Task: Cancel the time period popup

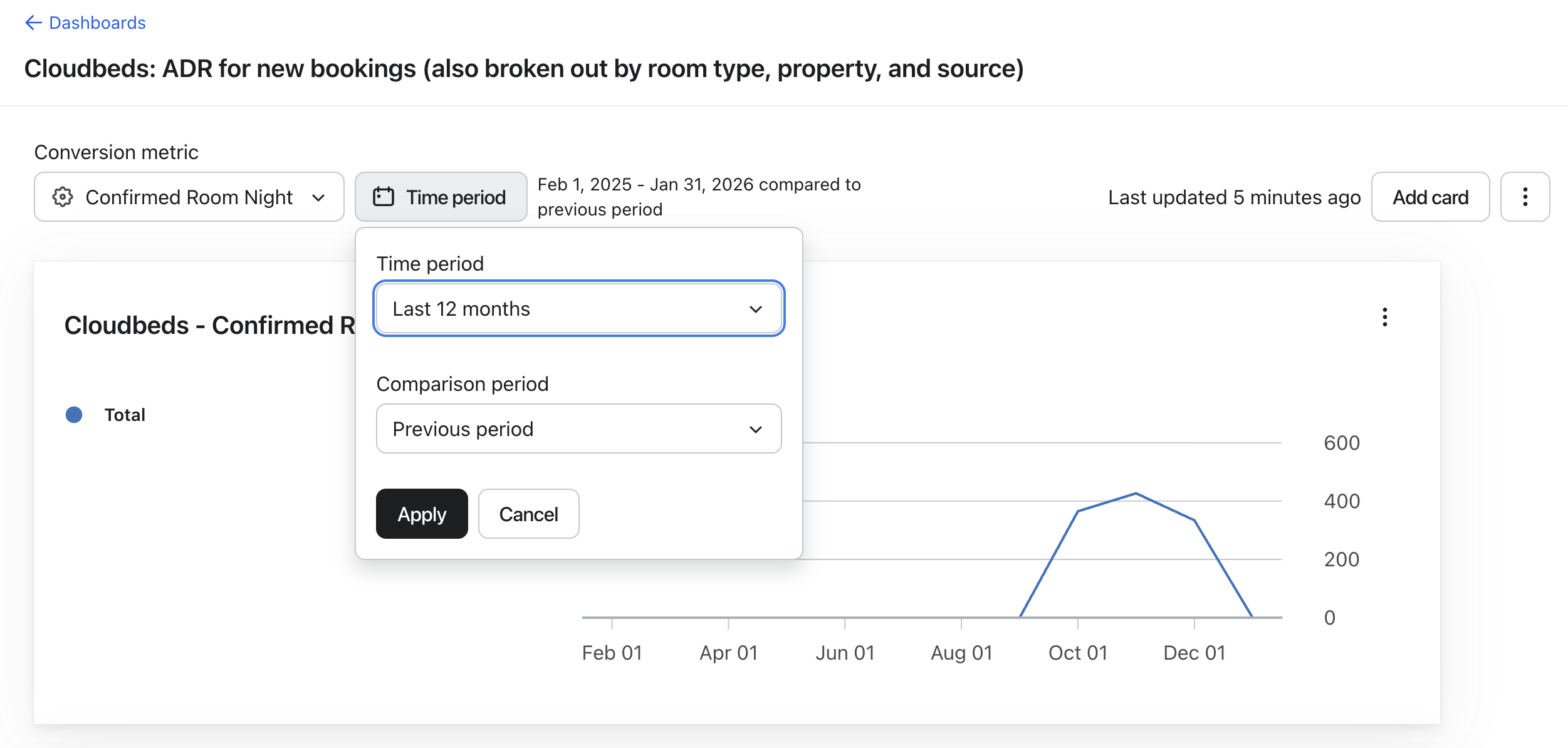Action: [x=528, y=514]
